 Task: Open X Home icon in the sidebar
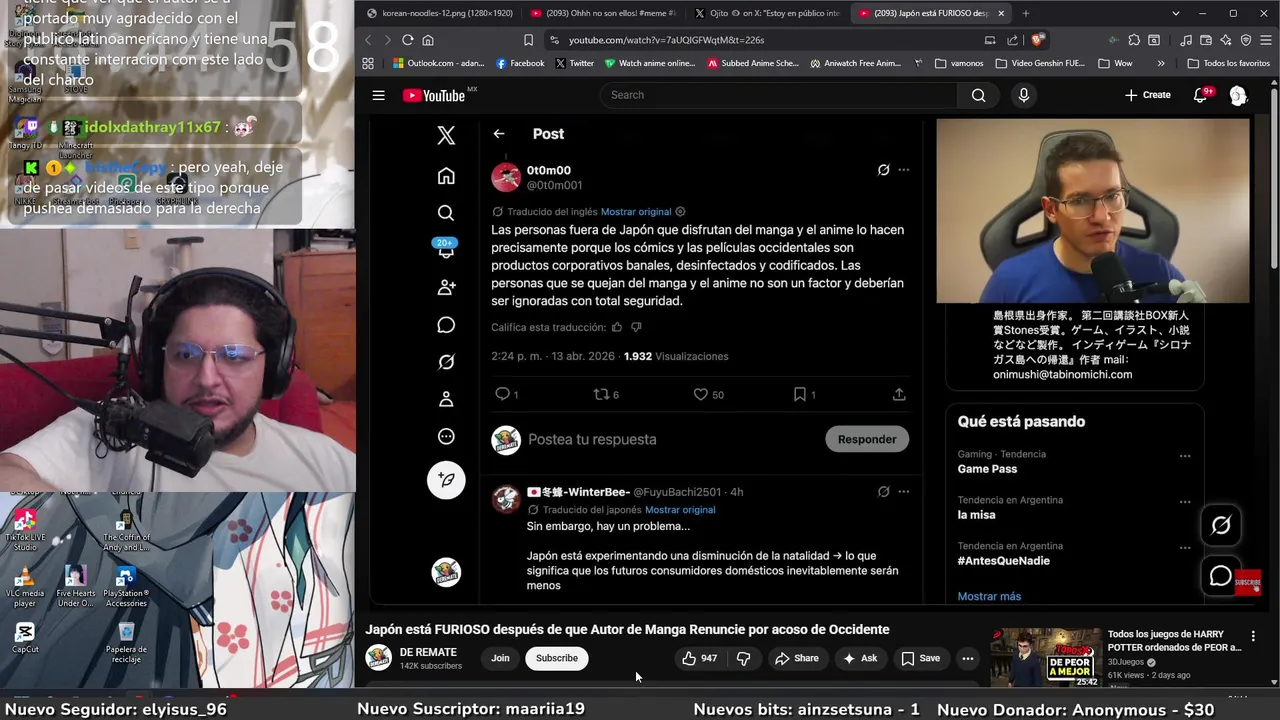(x=446, y=176)
